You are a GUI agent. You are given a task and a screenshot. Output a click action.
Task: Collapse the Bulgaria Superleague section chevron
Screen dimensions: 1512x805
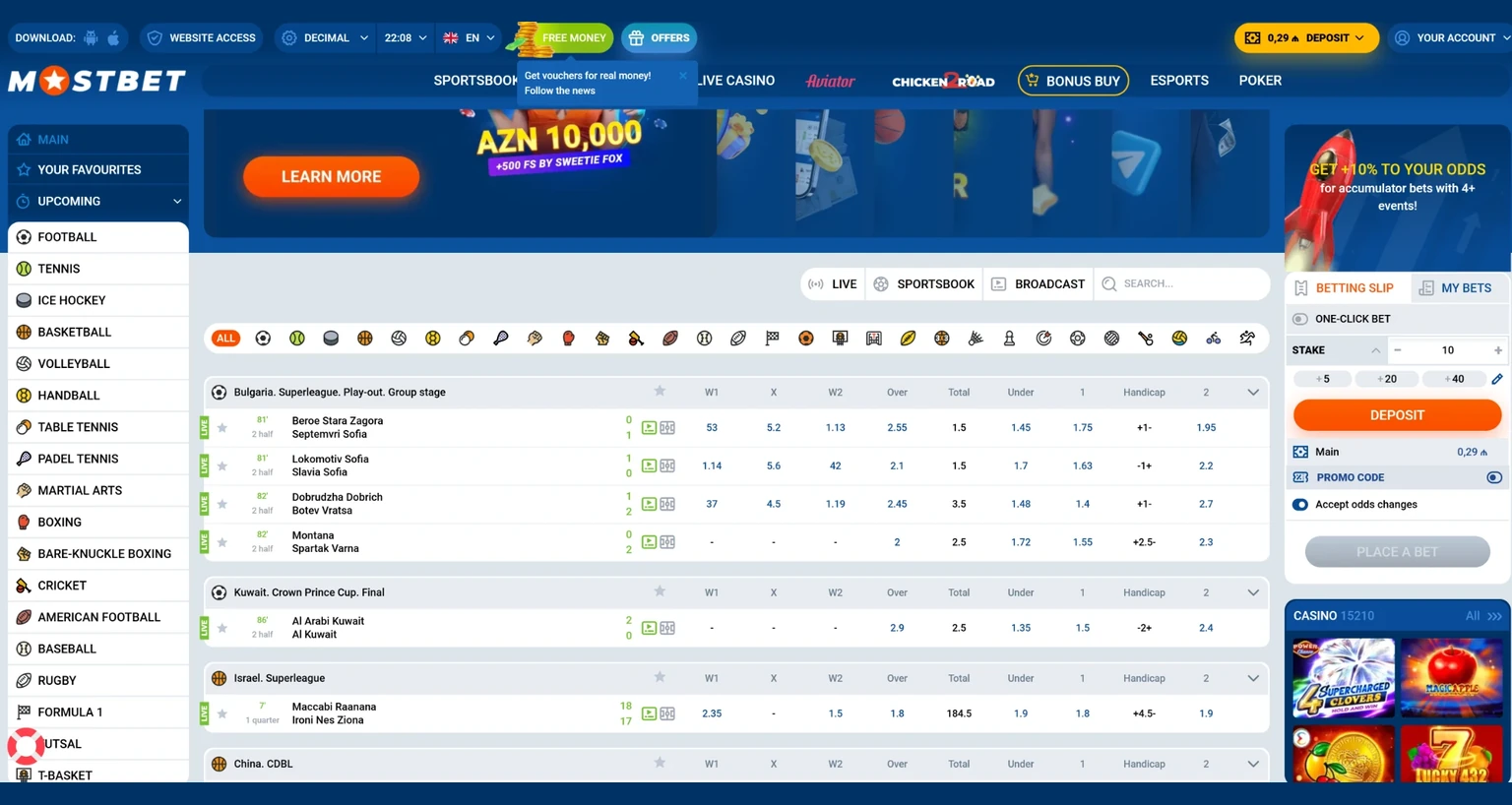(1253, 393)
